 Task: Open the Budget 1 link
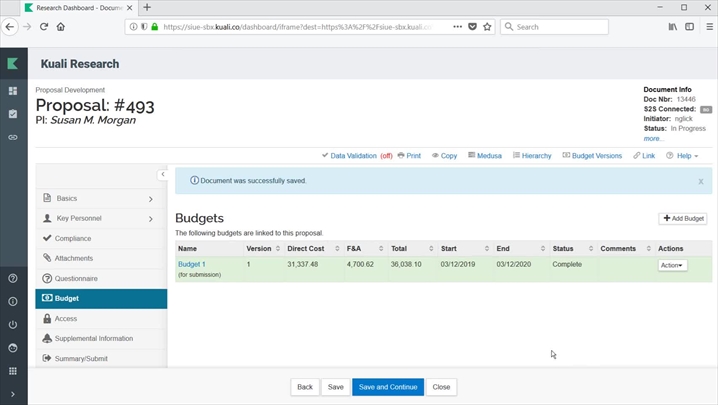click(191, 264)
